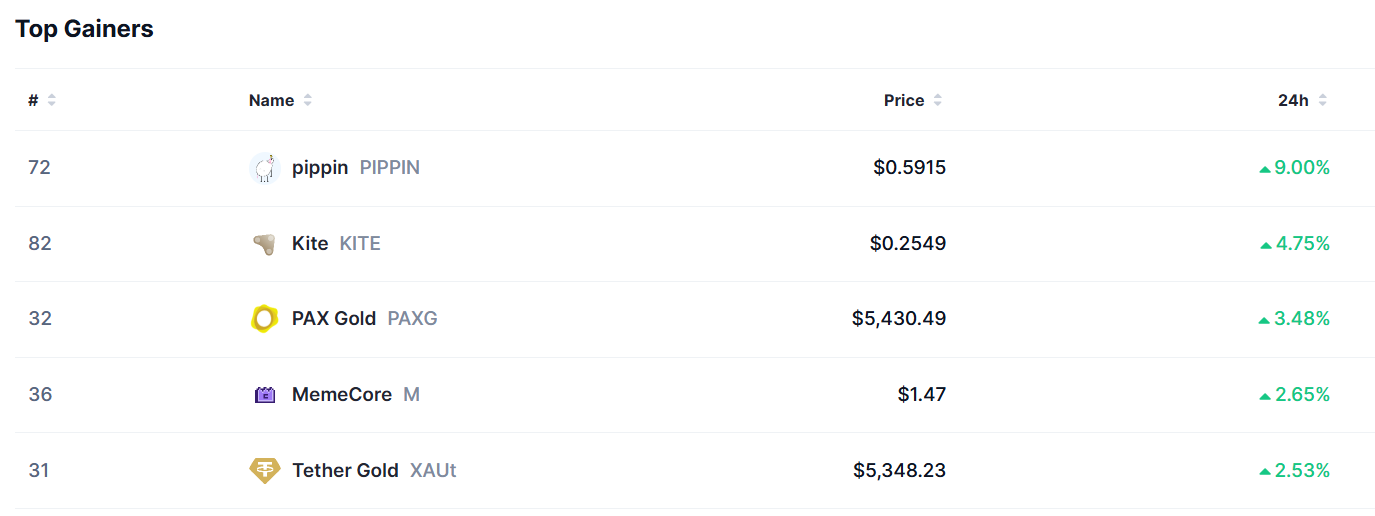The image size is (1375, 516).
Task: Sort by rank using # sort arrows
Action: point(52,100)
